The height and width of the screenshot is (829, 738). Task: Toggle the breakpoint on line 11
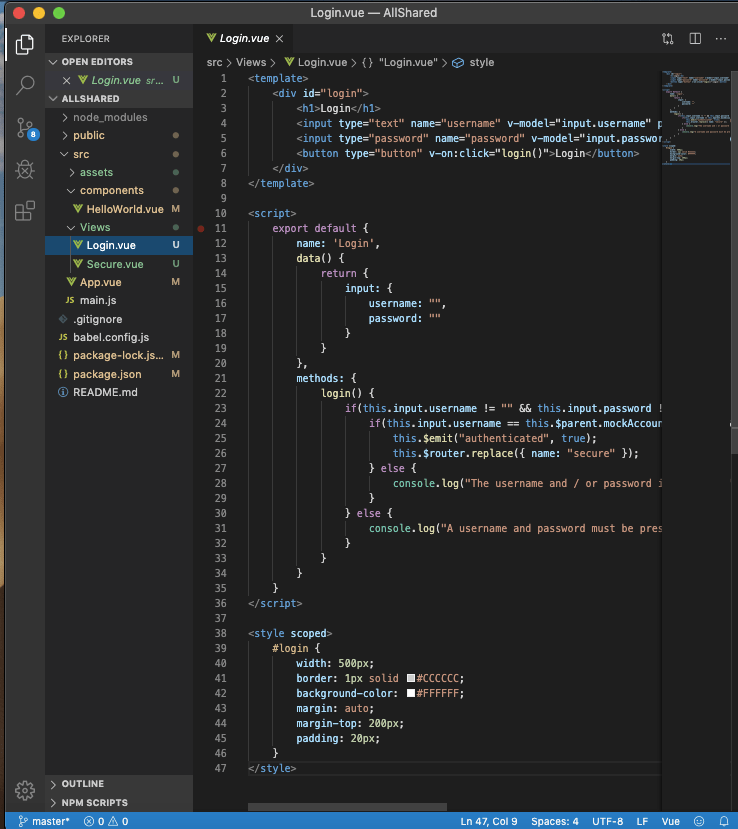click(201, 228)
